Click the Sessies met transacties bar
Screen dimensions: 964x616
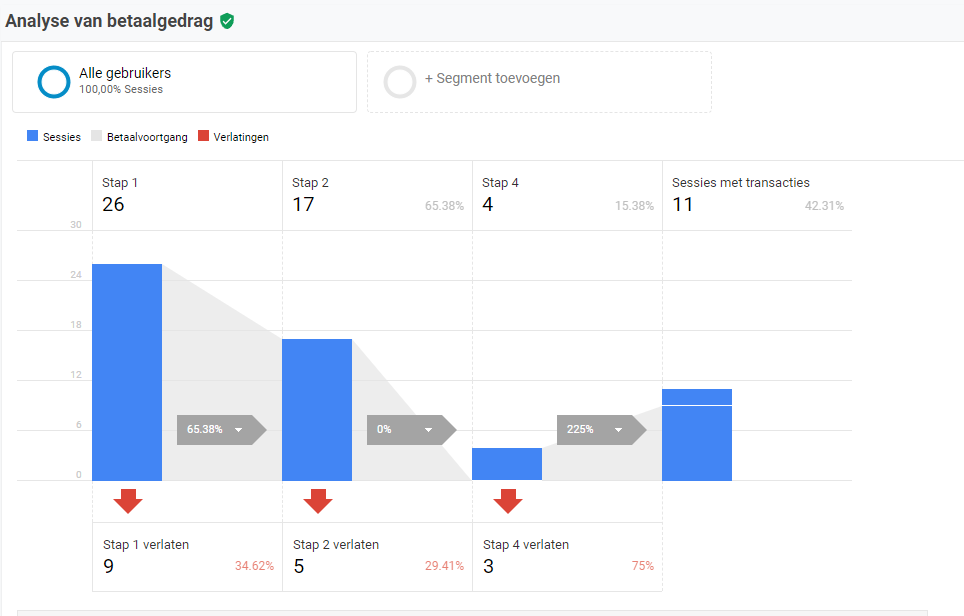pyautogui.click(x=697, y=435)
